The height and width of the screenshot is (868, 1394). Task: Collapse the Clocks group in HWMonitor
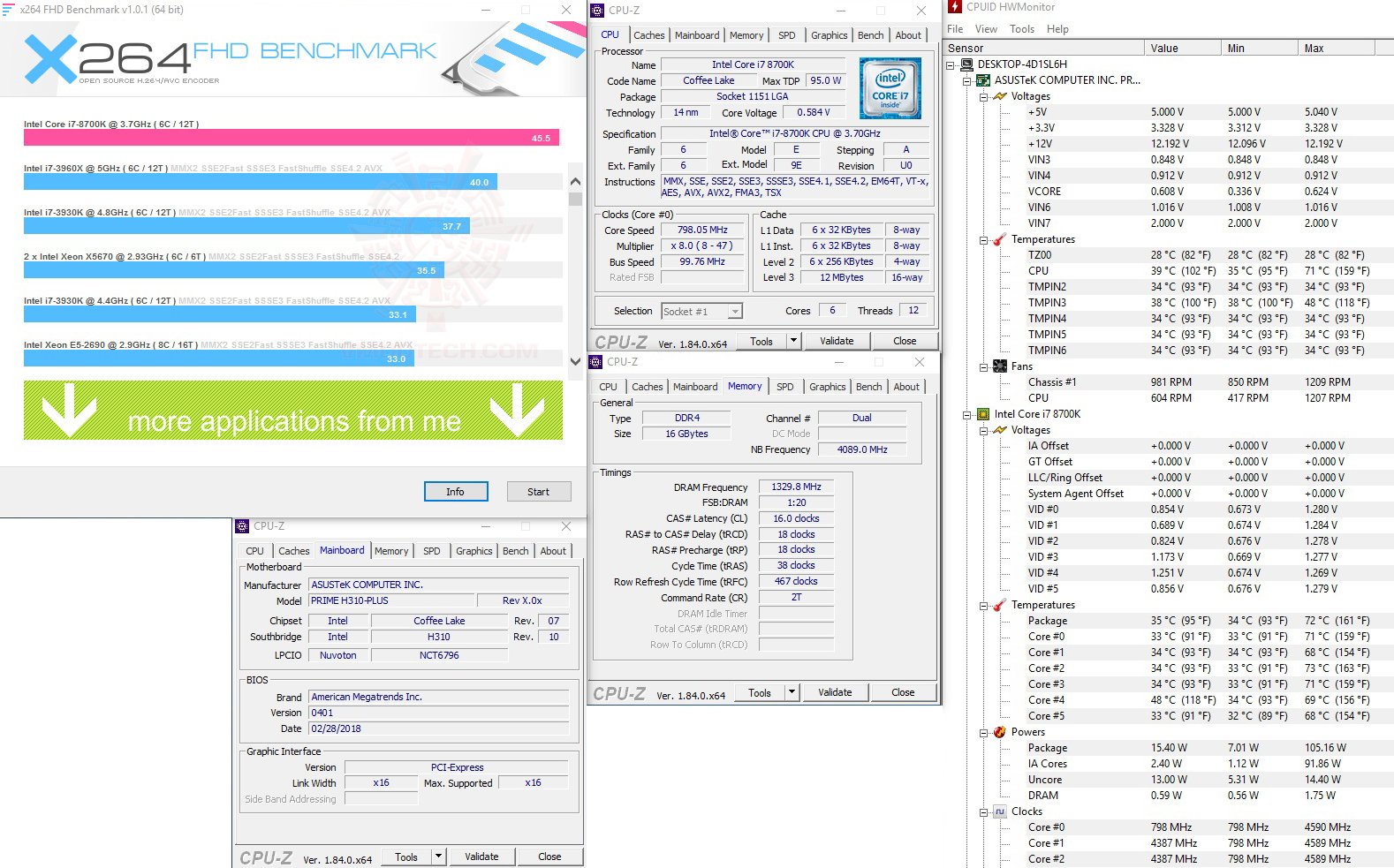pos(983,811)
